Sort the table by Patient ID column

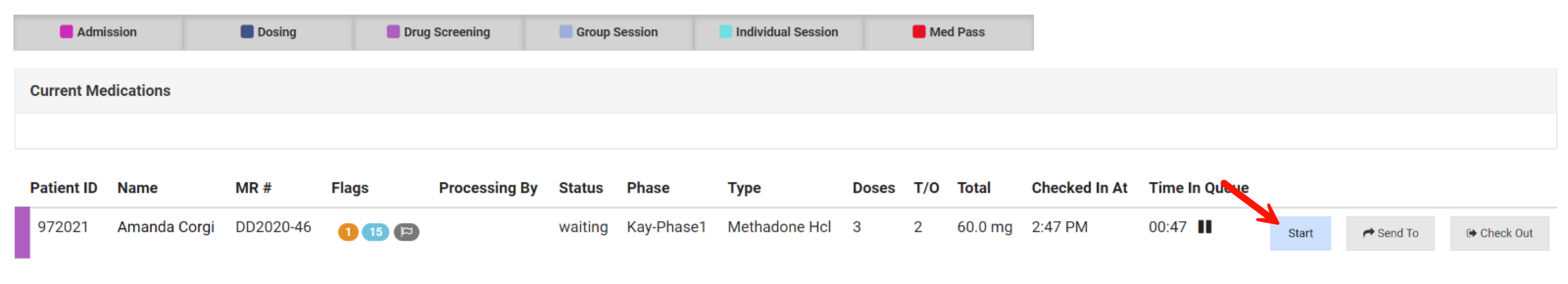pyautogui.click(x=63, y=188)
